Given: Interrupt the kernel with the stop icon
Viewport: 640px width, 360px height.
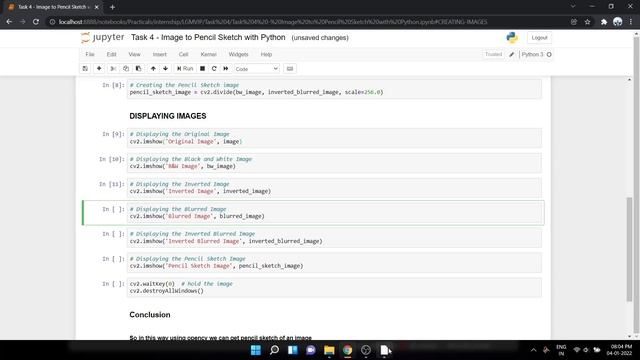Looking at the screenshot, I should click(202, 69).
